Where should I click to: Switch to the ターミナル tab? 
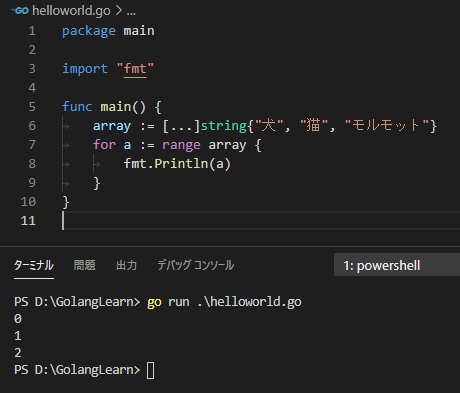click(x=34, y=265)
